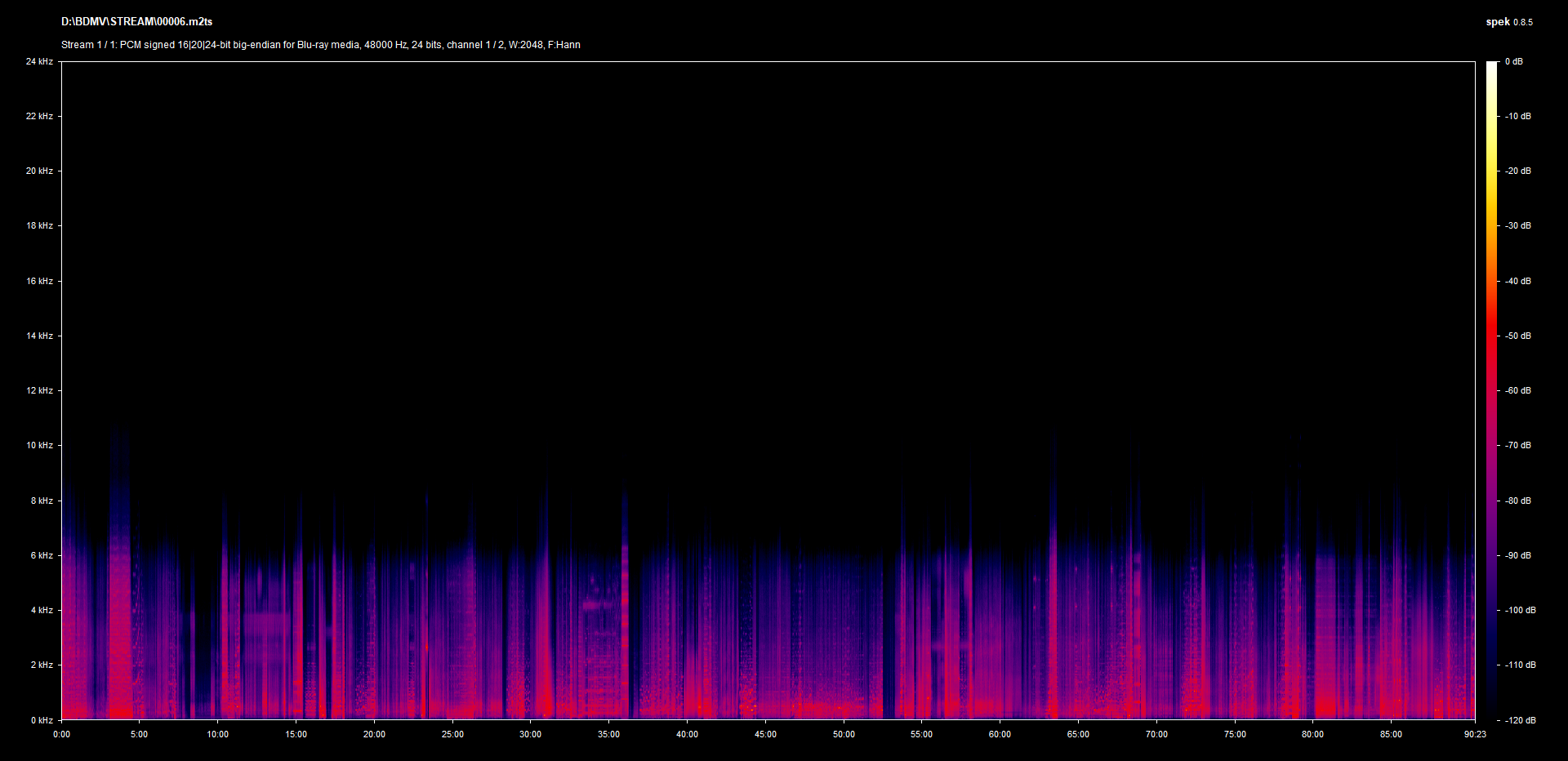Click the 6 kHz frequency axis label

42,555
